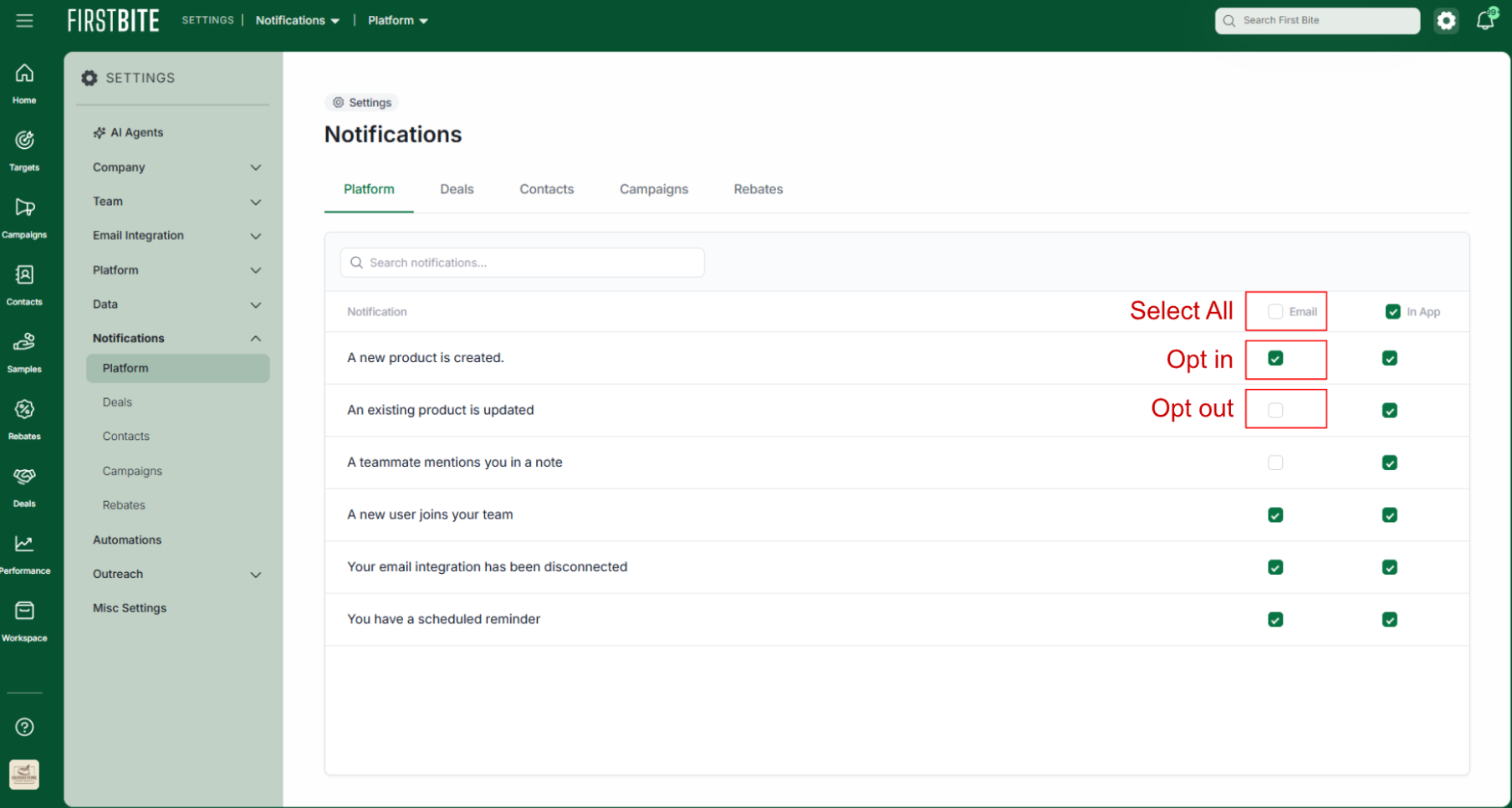This screenshot has width=1512, height=808.
Task: Click the AI Agents sparkle icon
Action: (x=100, y=132)
